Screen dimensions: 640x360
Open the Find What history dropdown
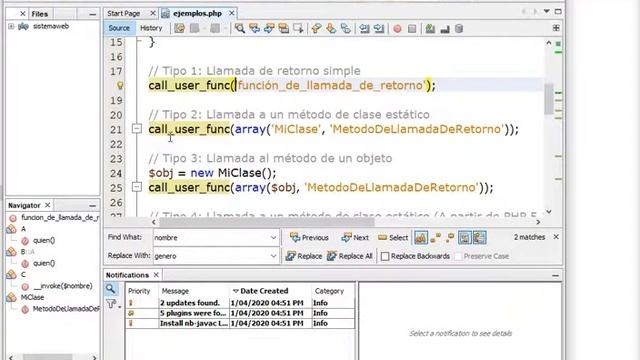[x=273, y=238]
